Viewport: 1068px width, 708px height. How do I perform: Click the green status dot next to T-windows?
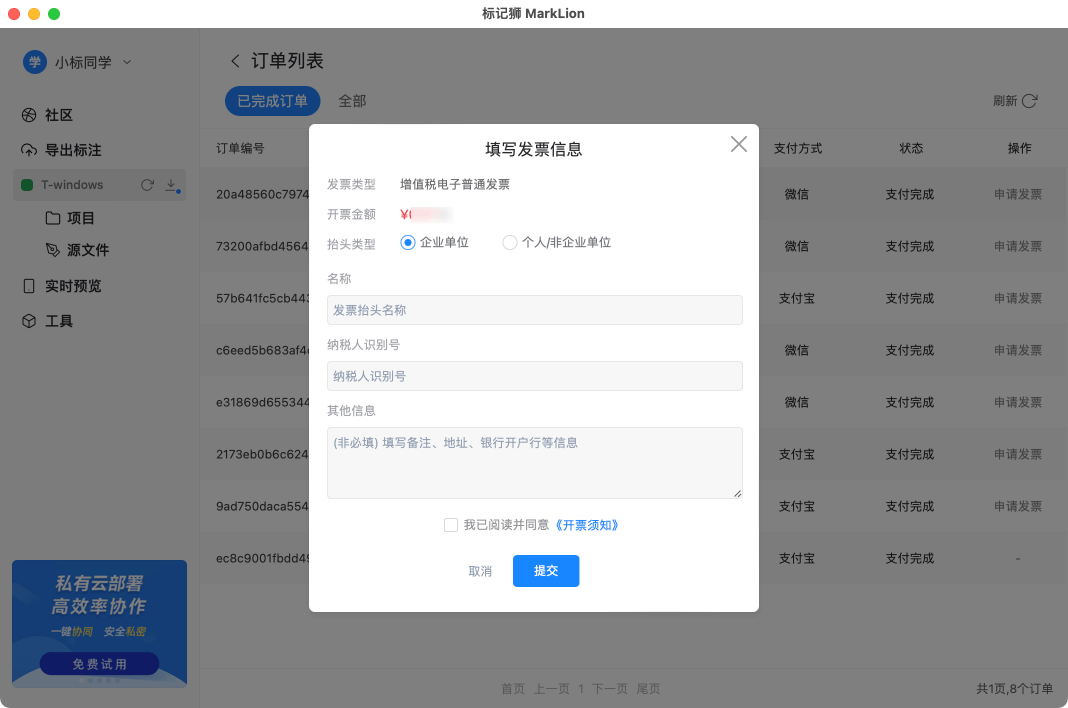26,184
